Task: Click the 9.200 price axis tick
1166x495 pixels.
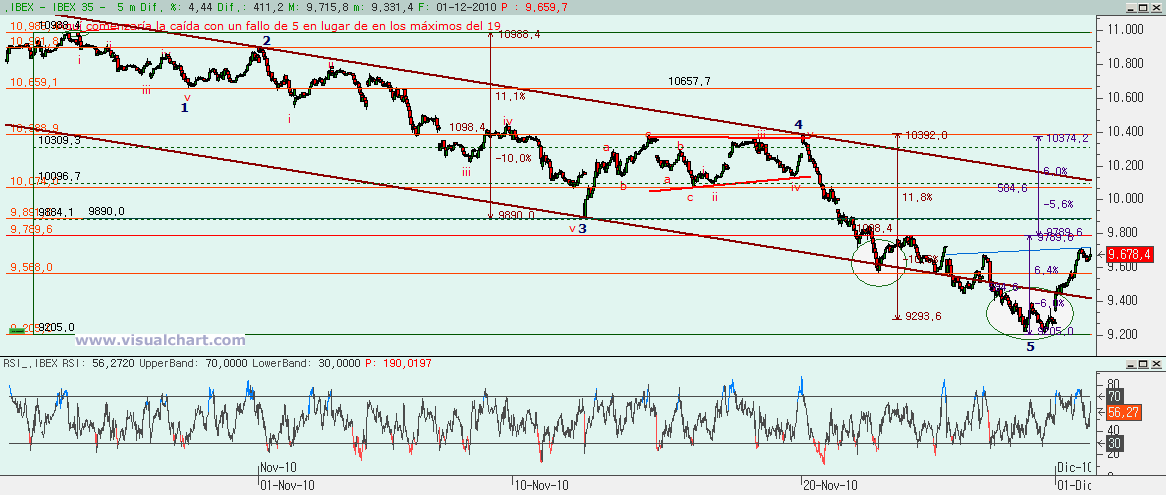Action: 1123,334
